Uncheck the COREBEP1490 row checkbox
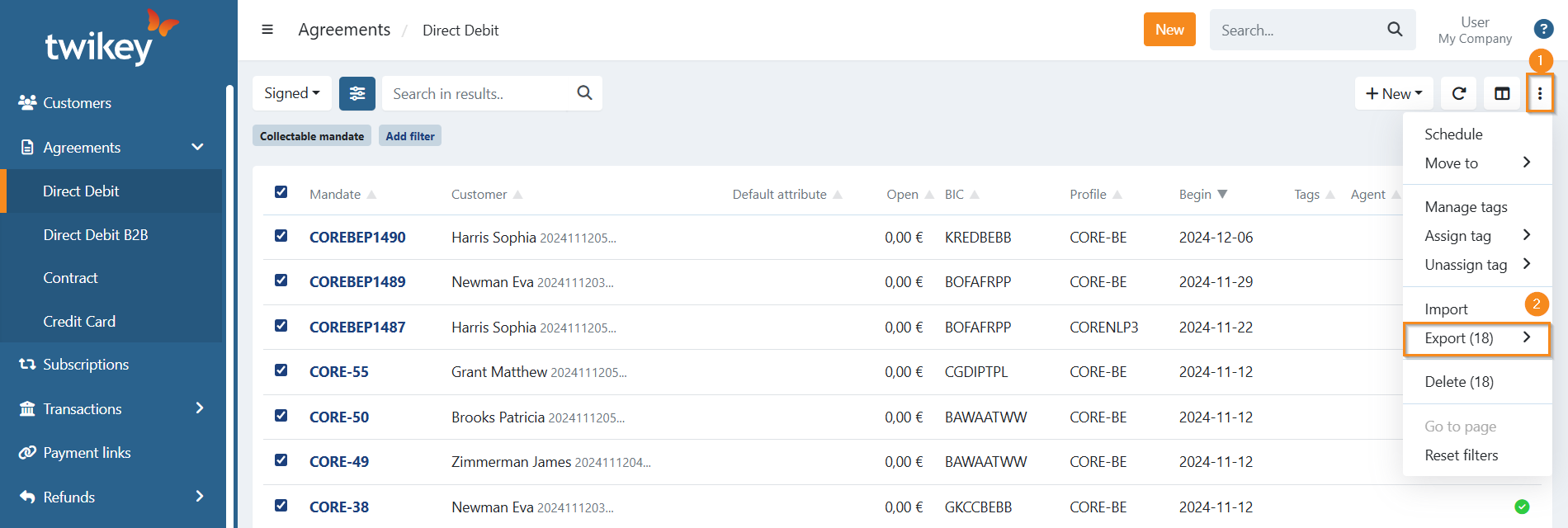1568x528 pixels. [x=281, y=236]
